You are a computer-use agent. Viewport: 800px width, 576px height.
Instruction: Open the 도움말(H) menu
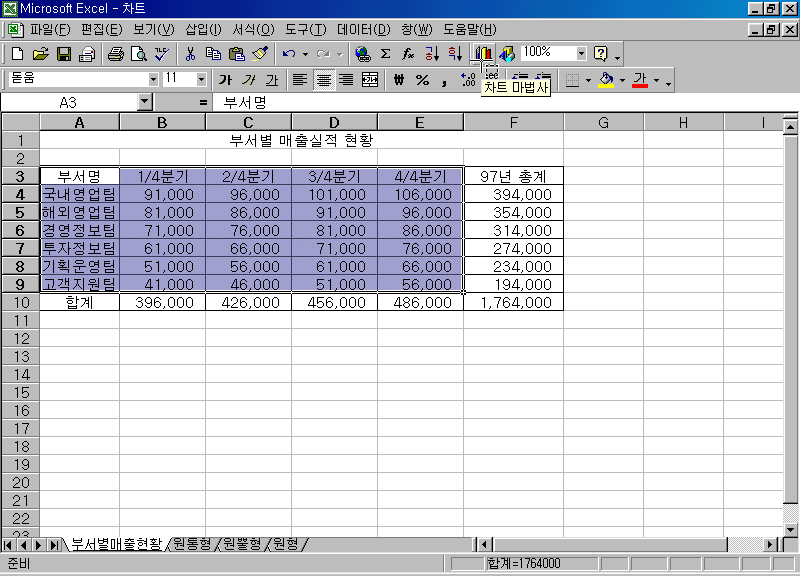(469, 30)
